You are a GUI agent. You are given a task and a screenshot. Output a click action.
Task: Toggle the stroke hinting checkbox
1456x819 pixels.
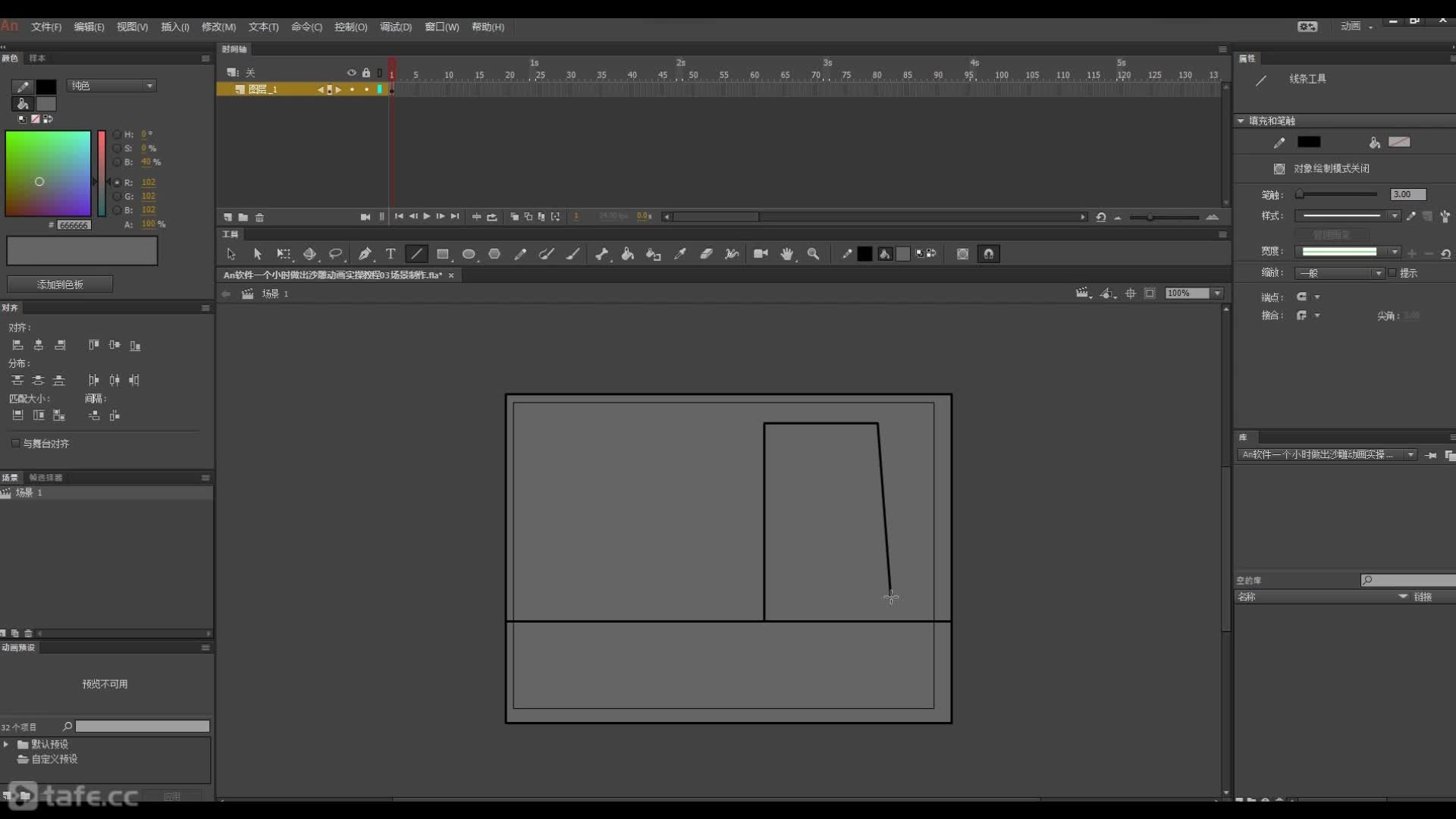pos(1392,273)
